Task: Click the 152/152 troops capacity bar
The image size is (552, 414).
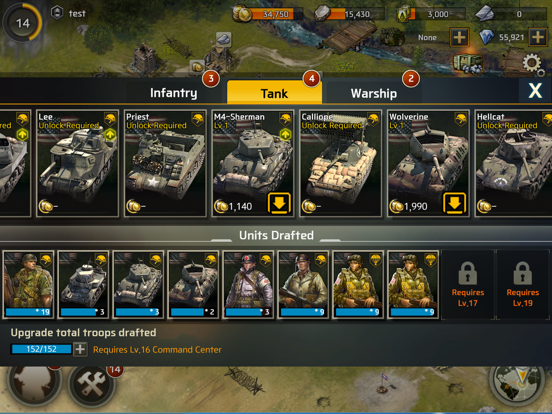Action: coord(41,349)
